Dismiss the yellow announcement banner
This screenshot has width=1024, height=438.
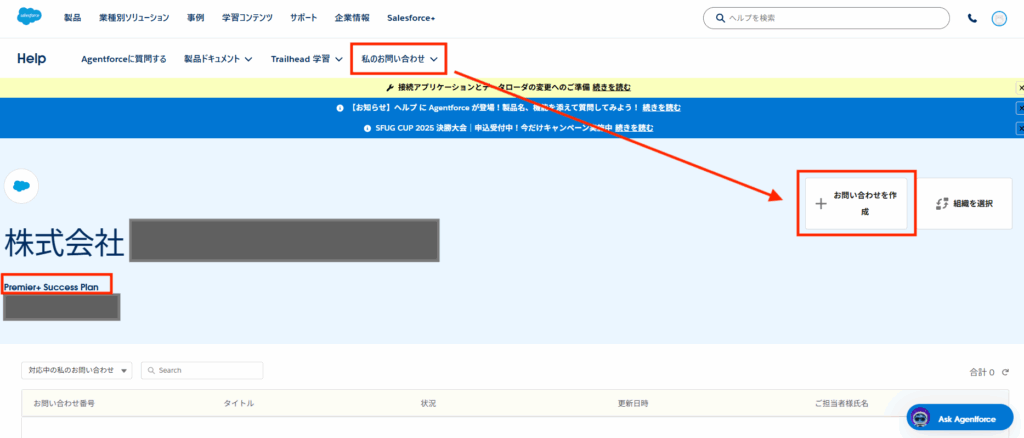click(1020, 88)
